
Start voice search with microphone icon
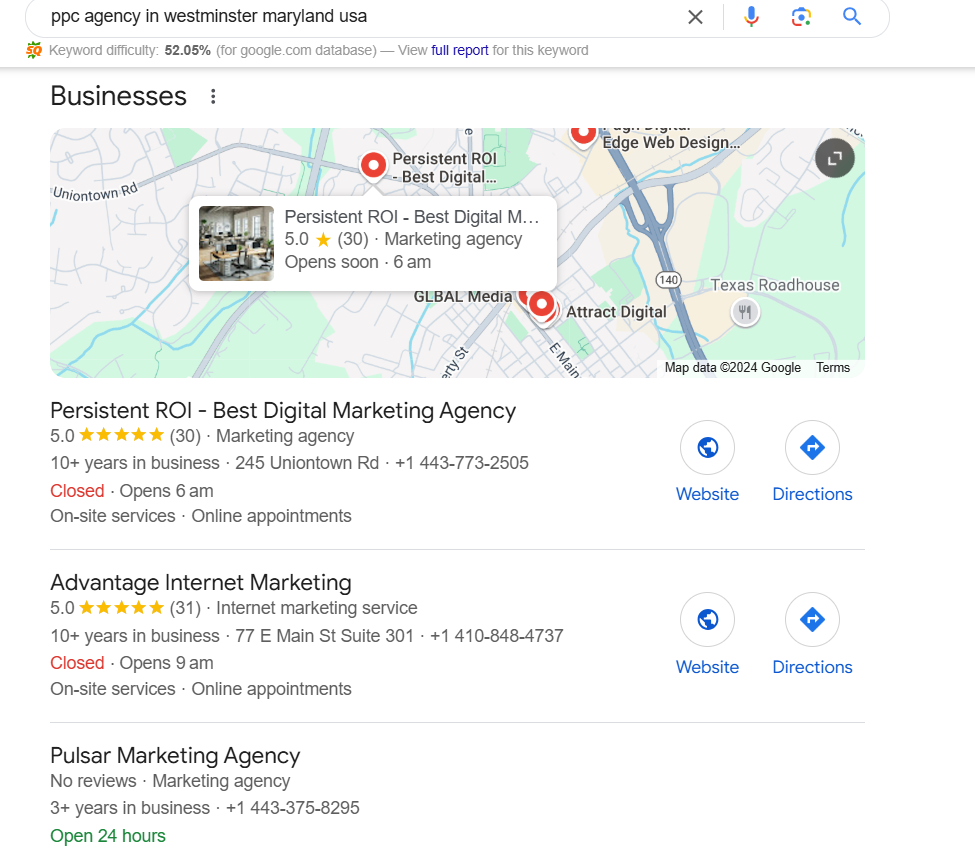(751, 17)
